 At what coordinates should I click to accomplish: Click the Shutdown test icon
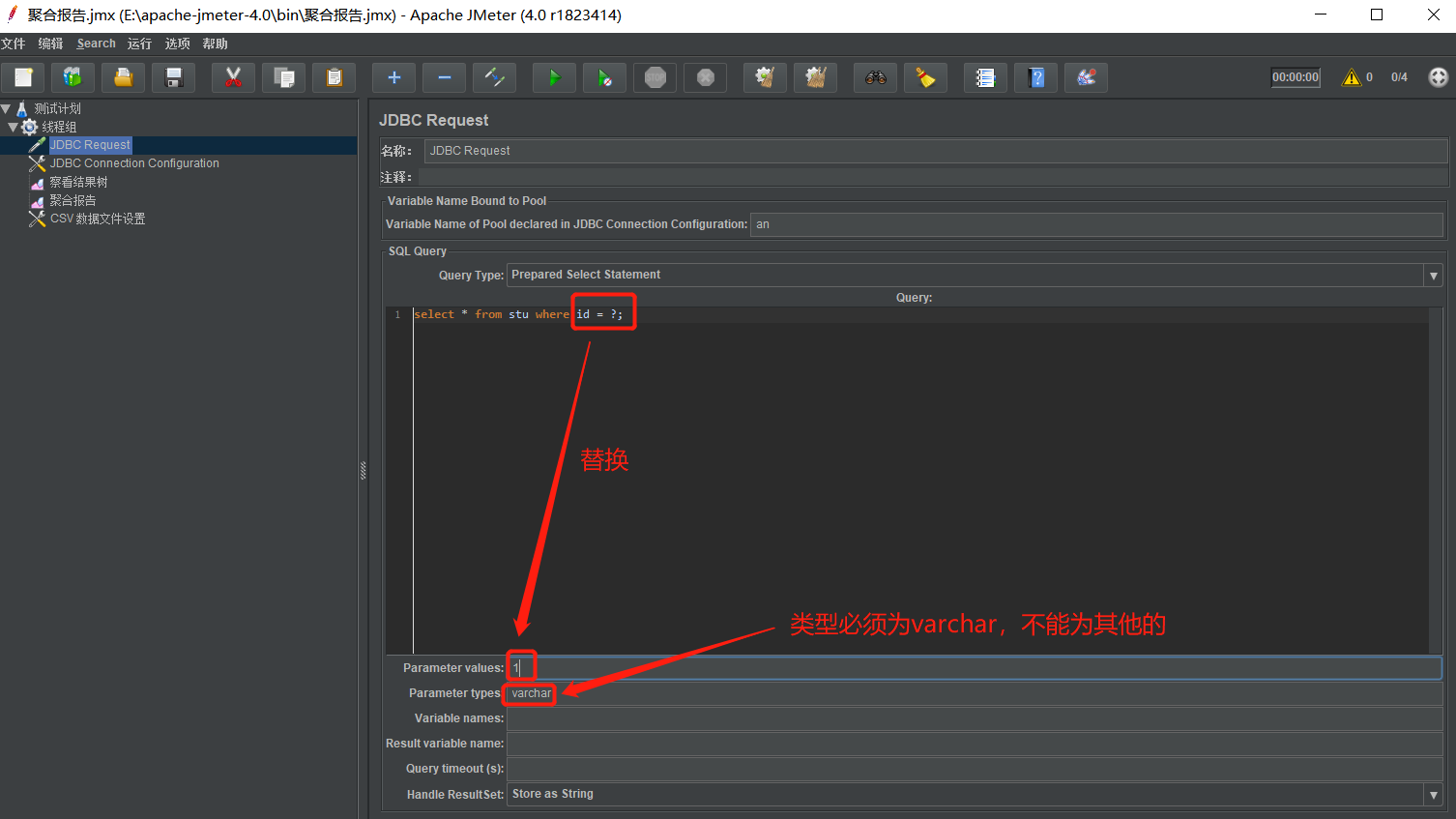click(706, 77)
